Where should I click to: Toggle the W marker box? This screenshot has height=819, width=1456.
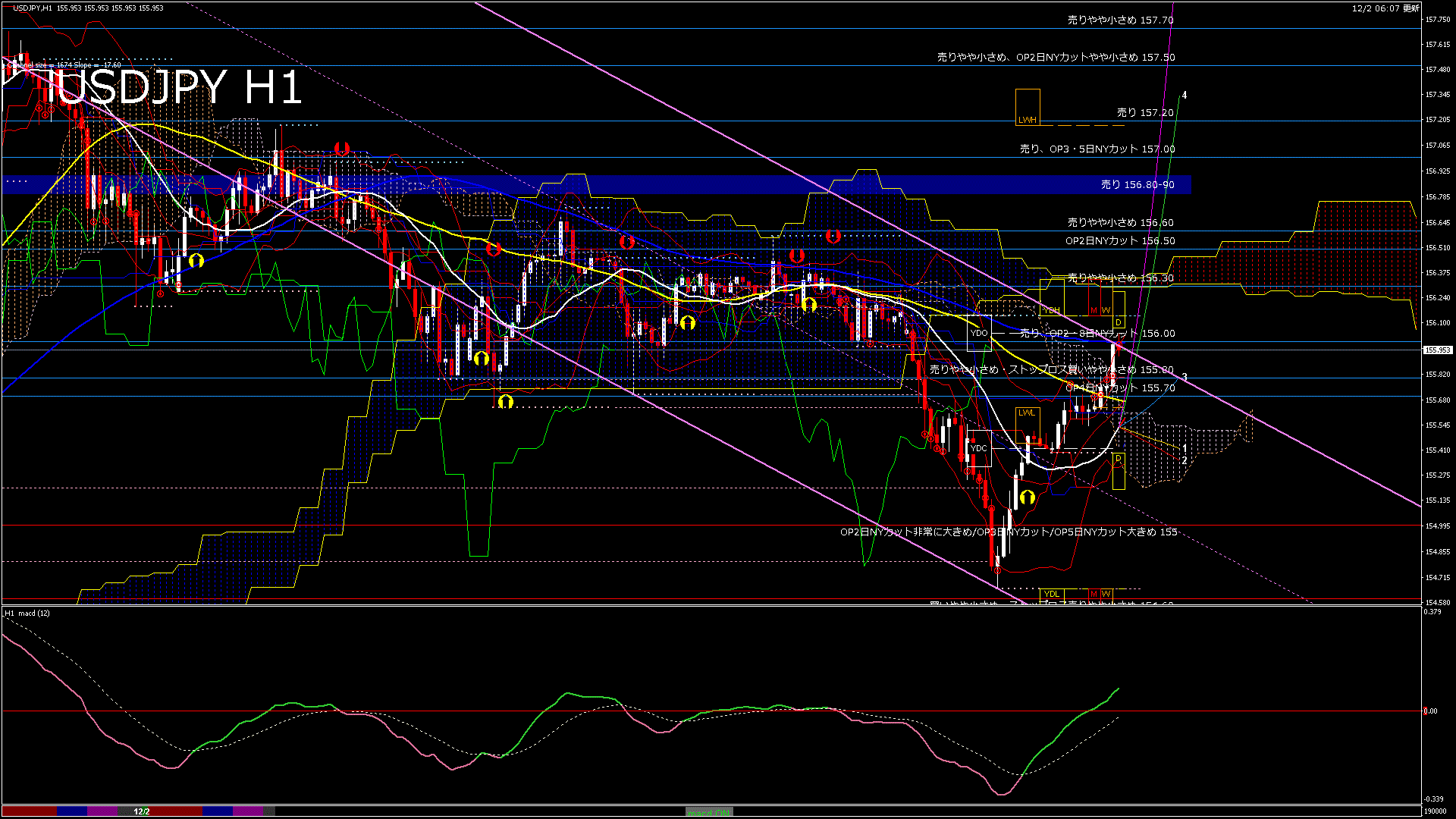[x=1105, y=310]
